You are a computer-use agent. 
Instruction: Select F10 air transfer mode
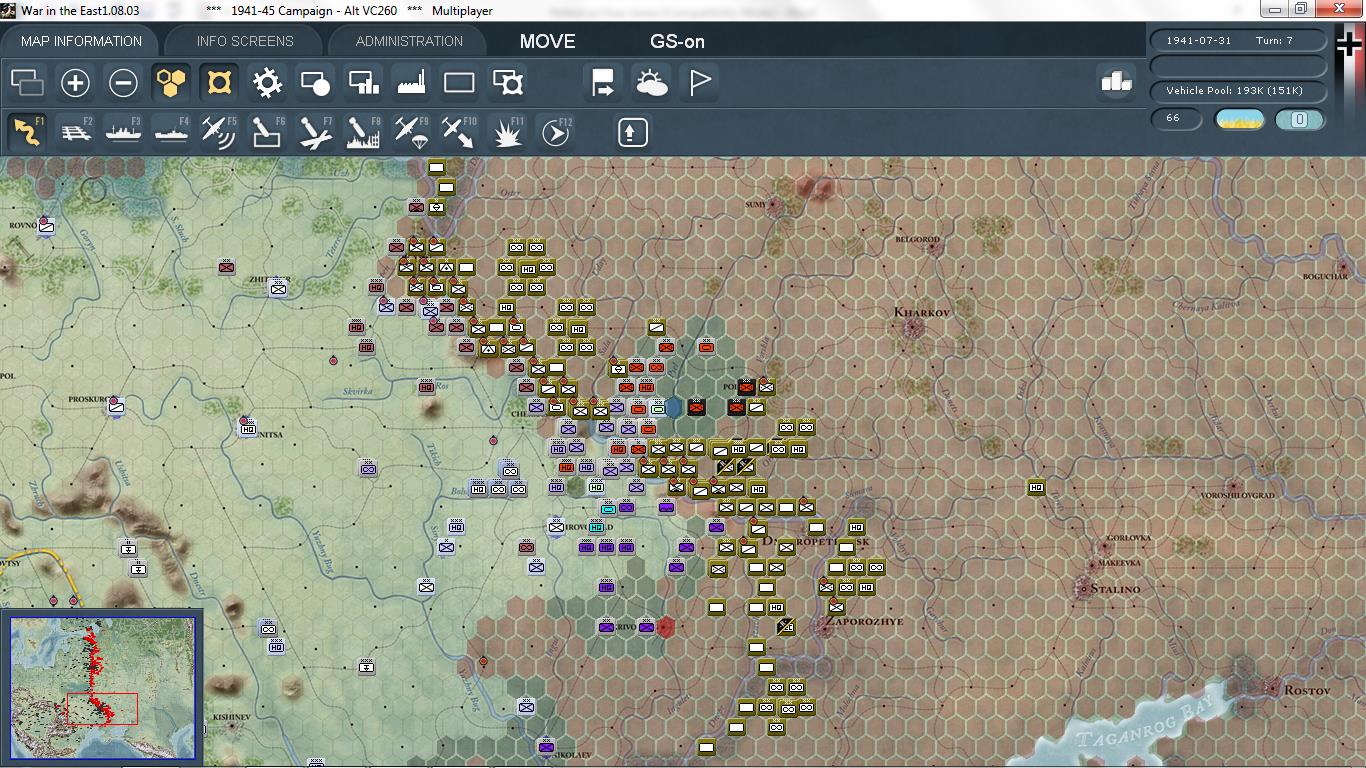click(459, 132)
